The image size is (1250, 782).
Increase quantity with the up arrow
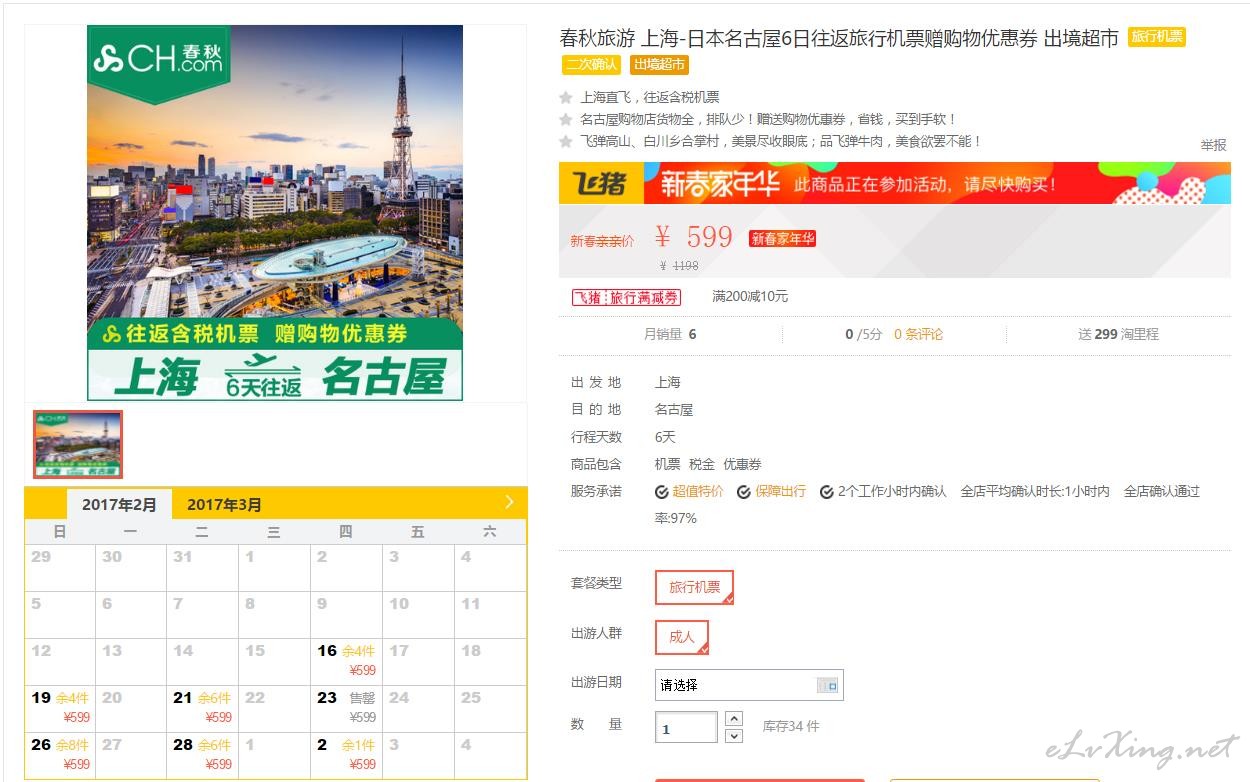coord(734,718)
